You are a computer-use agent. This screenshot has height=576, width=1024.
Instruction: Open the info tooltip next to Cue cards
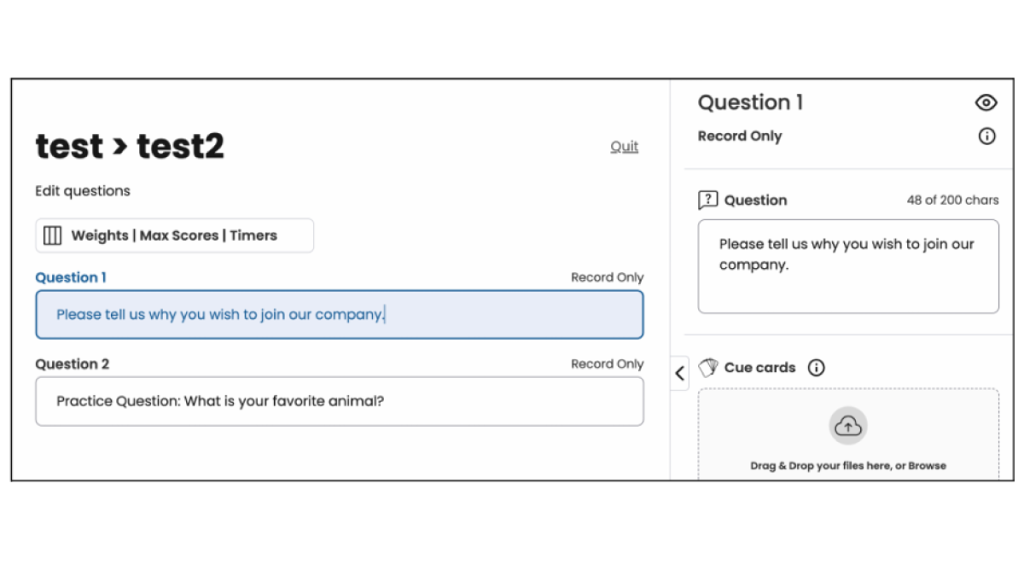click(816, 368)
